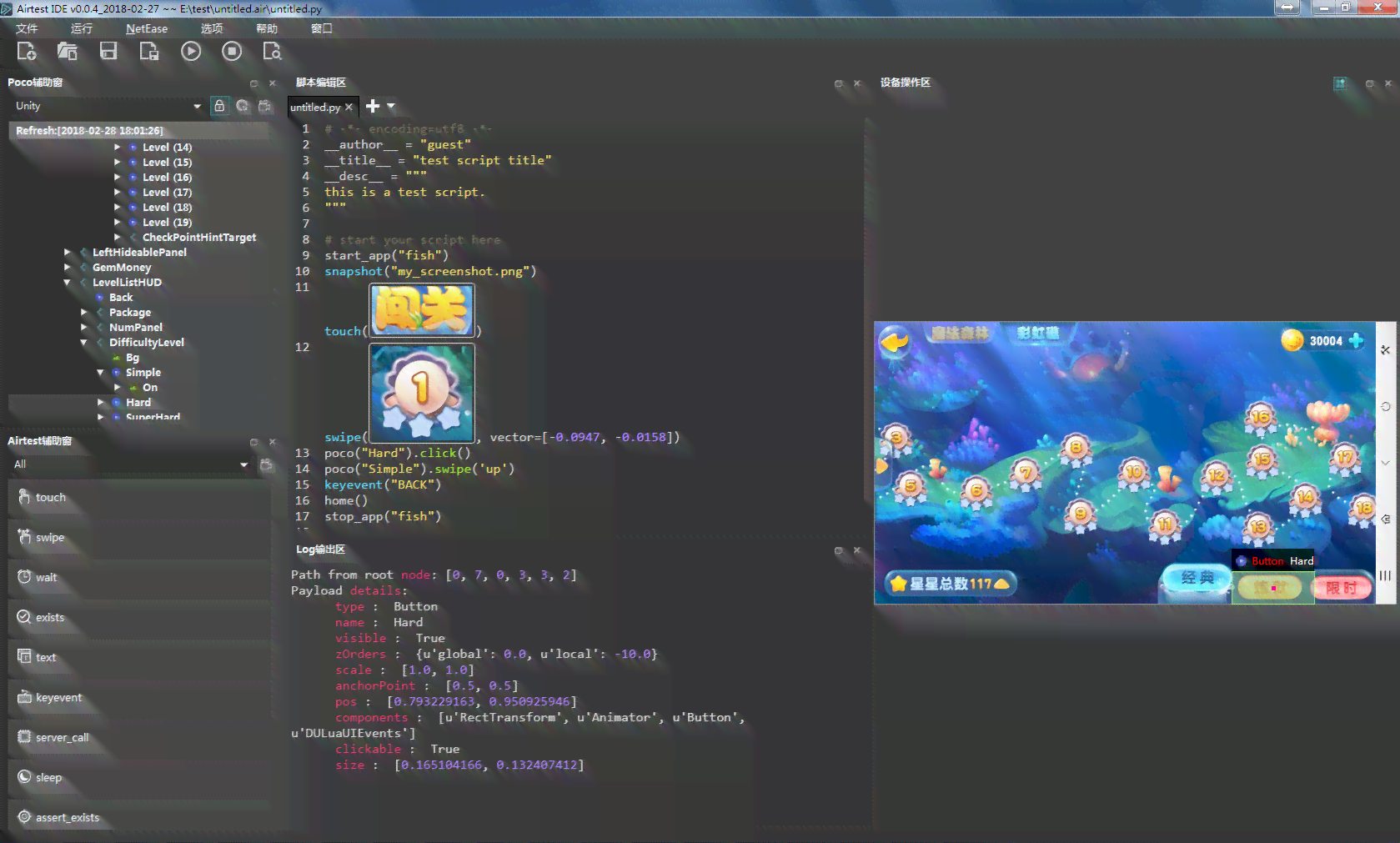Float the Poco assistant panel

click(x=254, y=83)
